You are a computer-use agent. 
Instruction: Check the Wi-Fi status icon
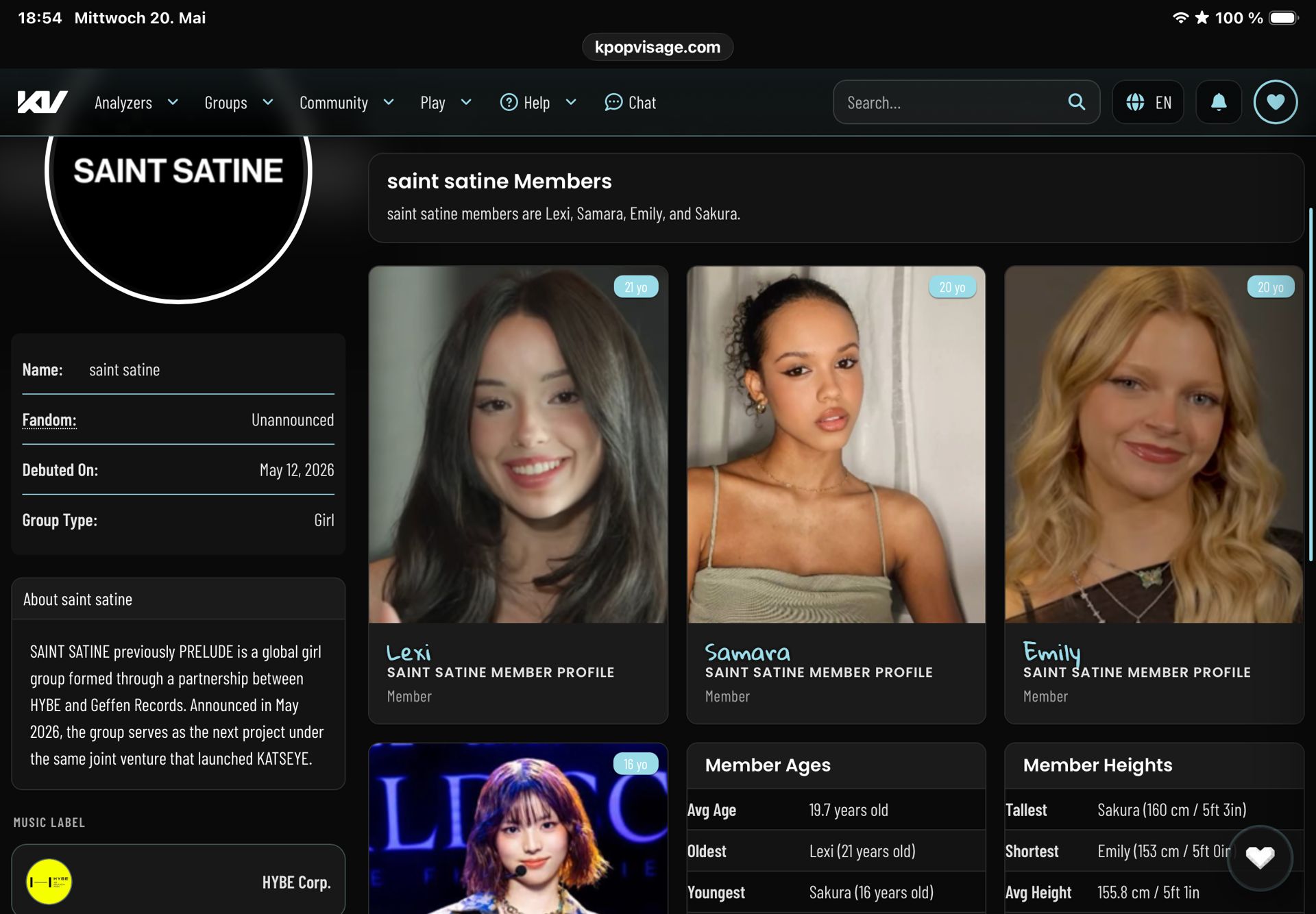click(1180, 18)
